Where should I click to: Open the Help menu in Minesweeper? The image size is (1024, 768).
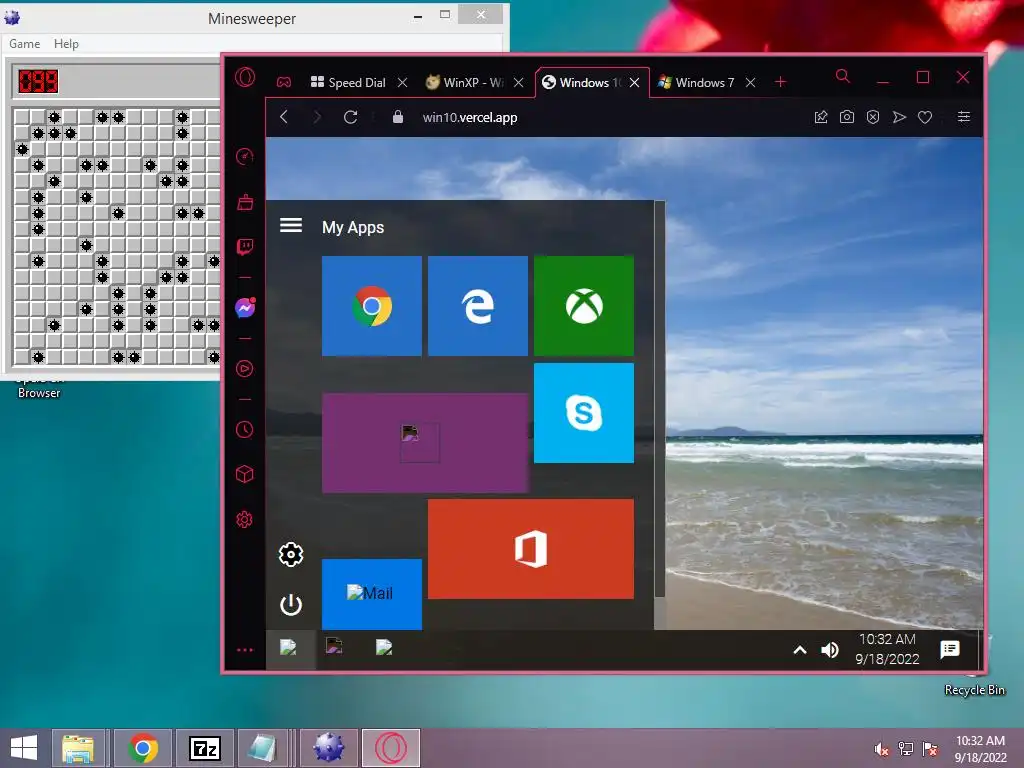(x=66, y=44)
